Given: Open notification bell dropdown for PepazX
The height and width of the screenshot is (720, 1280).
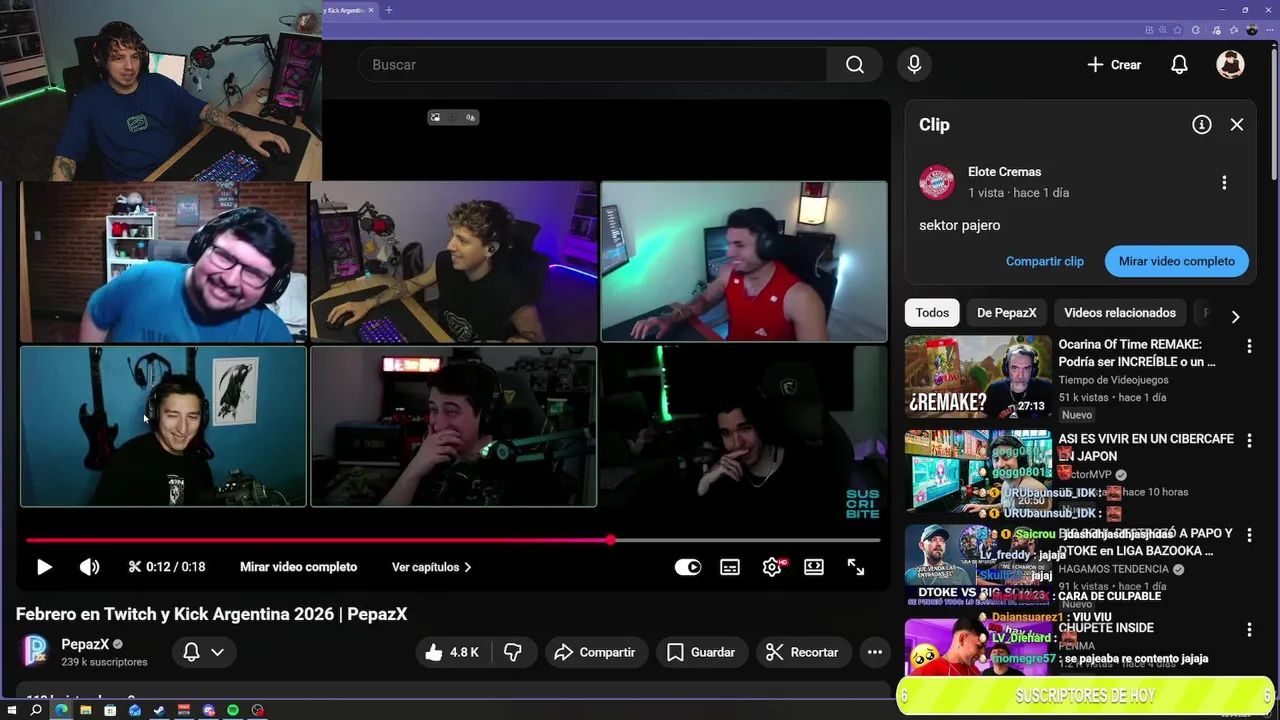Looking at the screenshot, I should point(203,652).
